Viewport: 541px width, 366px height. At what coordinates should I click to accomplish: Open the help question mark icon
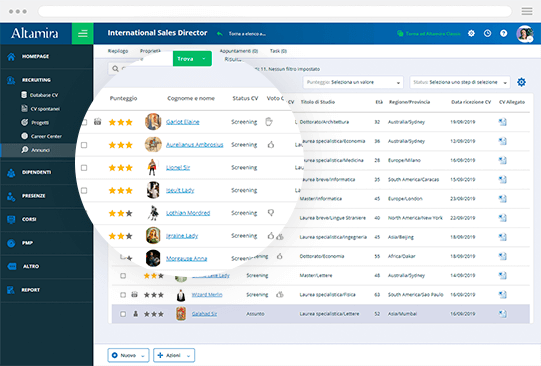pos(503,33)
